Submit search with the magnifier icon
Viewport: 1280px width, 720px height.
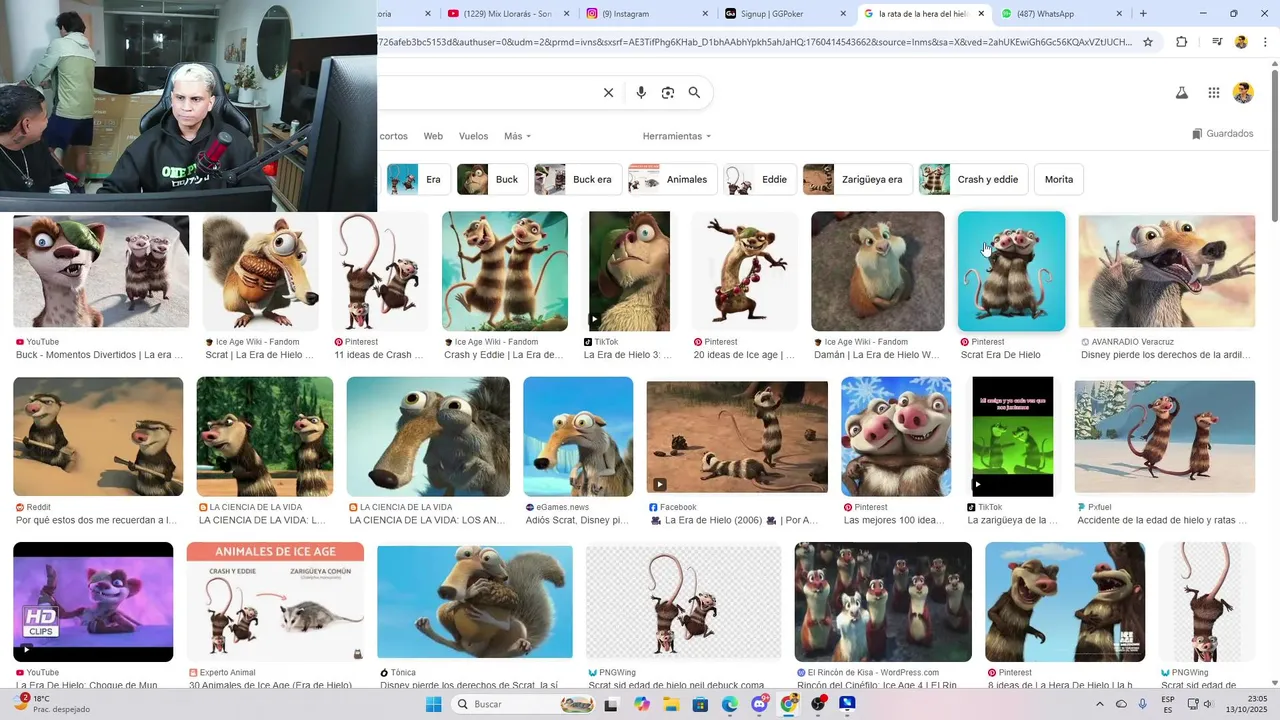pyautogui.click(x=694, y=93)
